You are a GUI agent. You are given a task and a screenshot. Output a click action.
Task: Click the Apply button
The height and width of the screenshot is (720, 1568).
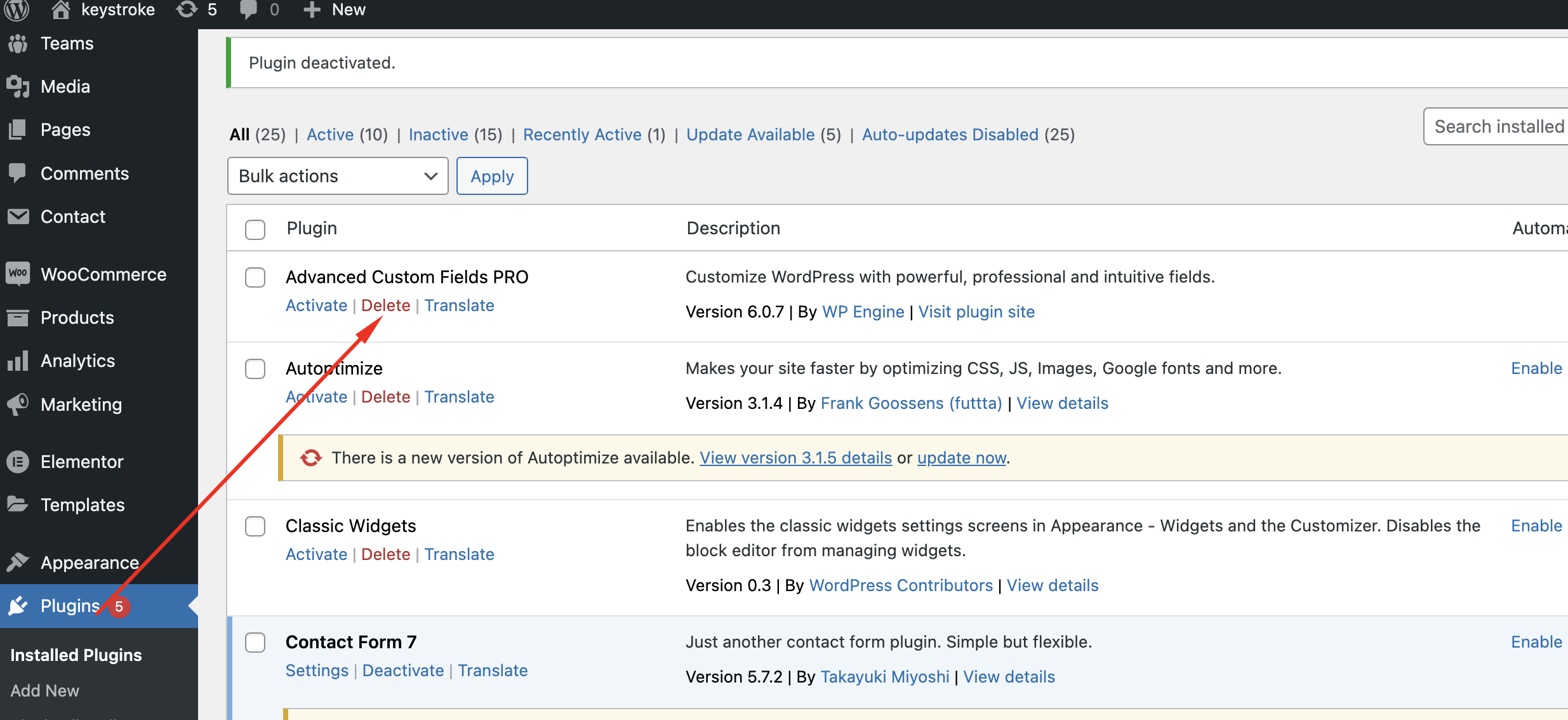point(492,176)
